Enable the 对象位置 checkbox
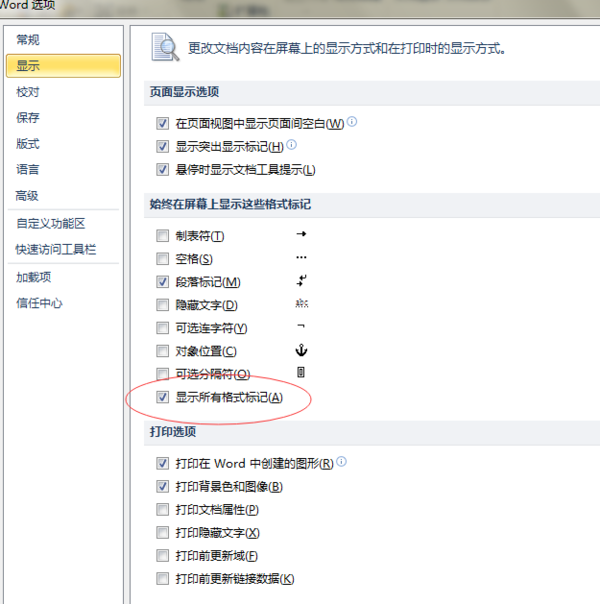This screenshot has height=604, width=600. (163, 351)
